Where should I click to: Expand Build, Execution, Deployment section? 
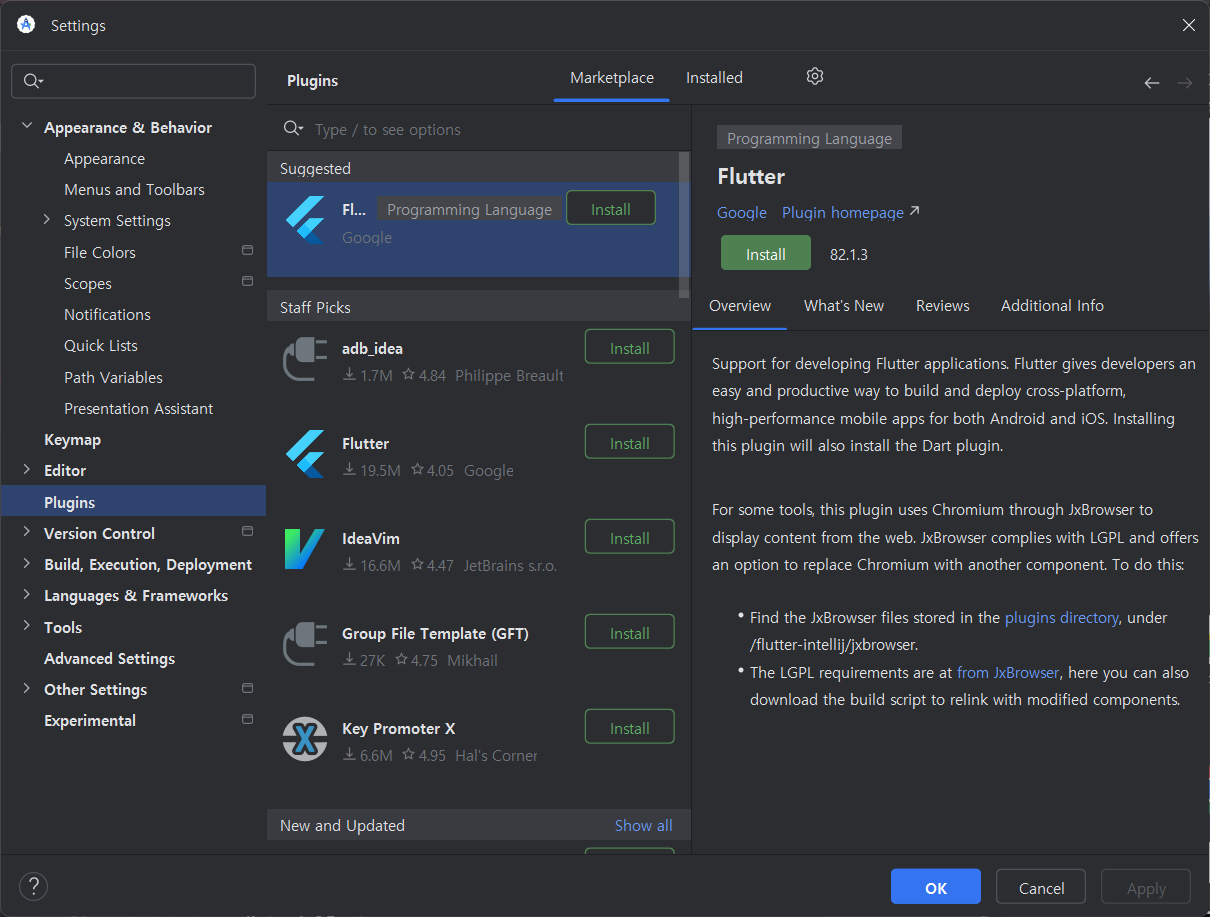[26, 564]
